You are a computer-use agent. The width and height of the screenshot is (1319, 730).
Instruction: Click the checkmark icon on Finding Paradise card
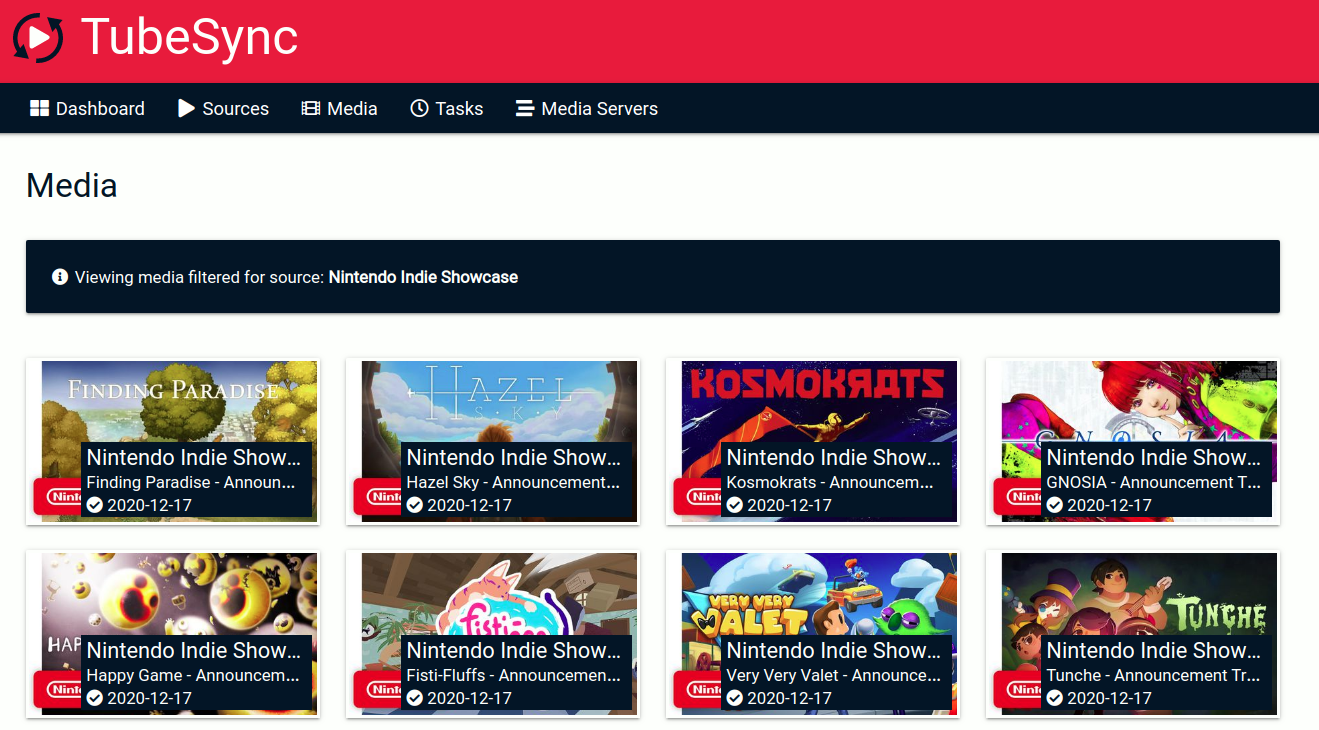(95, 505)
